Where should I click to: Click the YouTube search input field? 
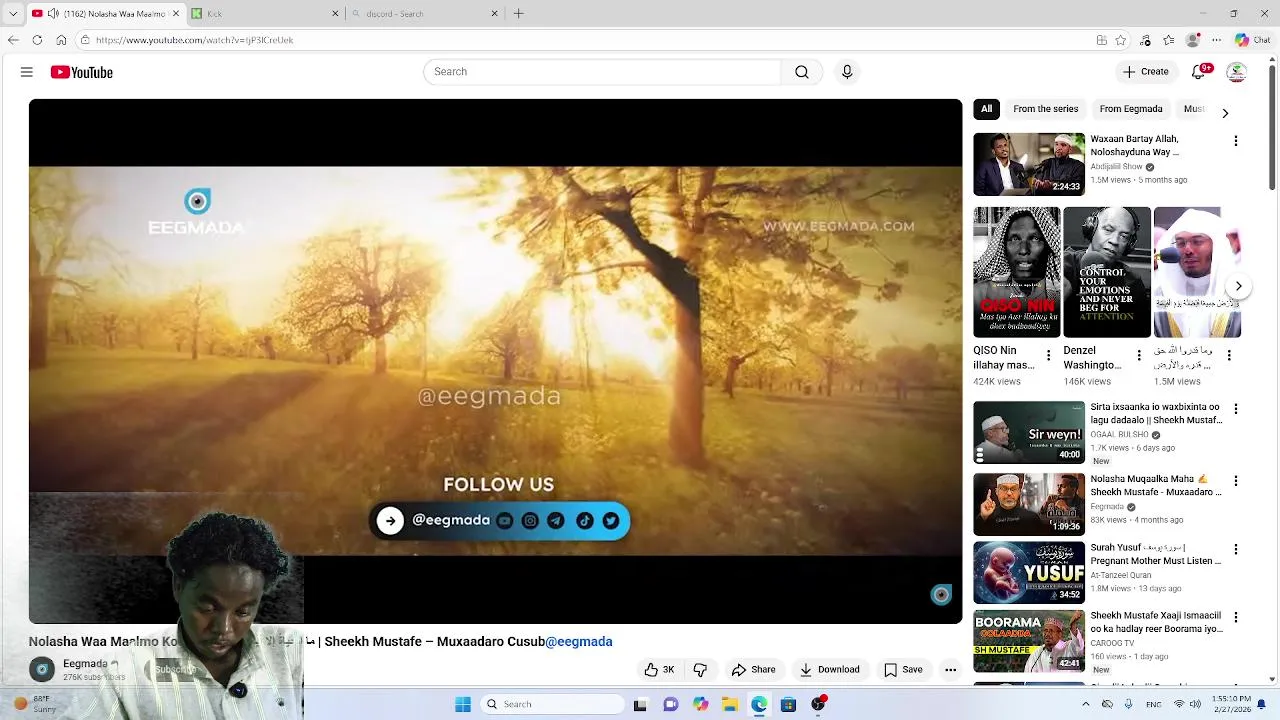(603, 72)
